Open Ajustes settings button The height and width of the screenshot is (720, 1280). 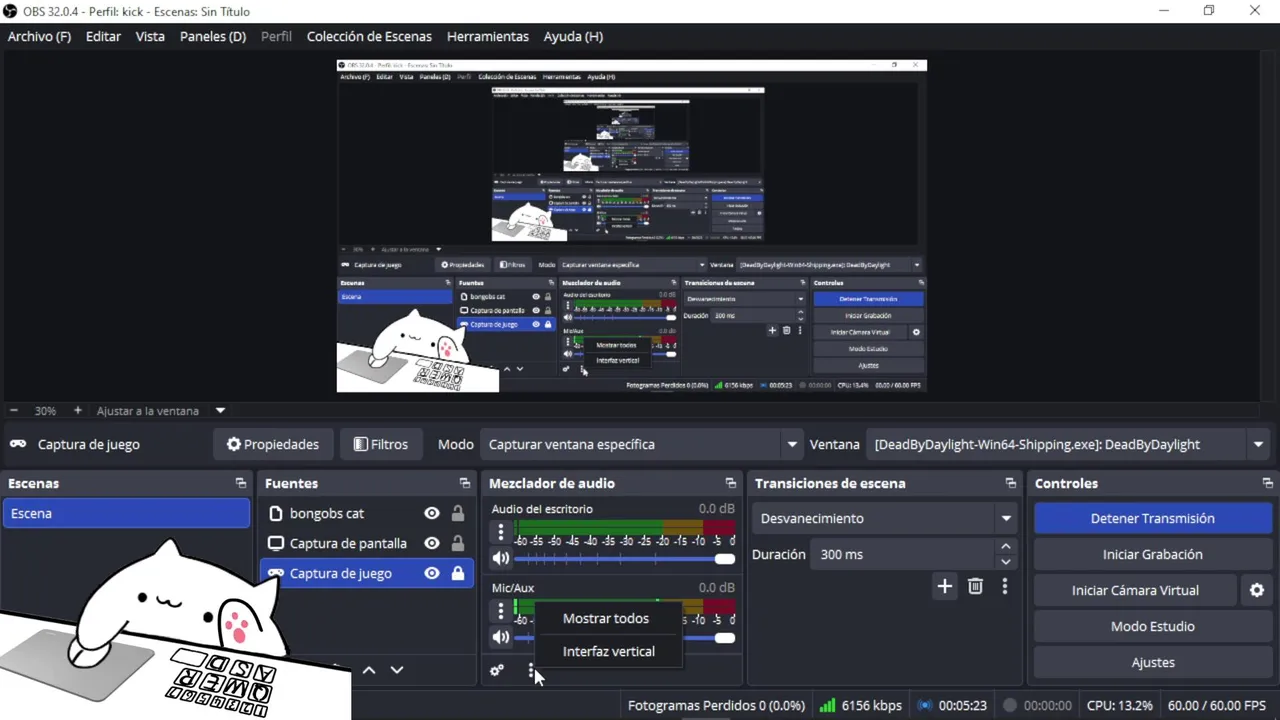pyautogui.click(x=1153, y=662)
